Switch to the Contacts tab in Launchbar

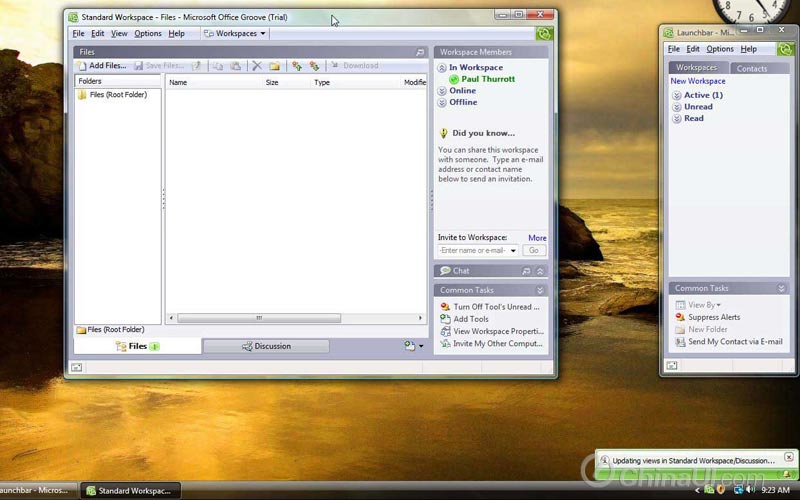751,68
